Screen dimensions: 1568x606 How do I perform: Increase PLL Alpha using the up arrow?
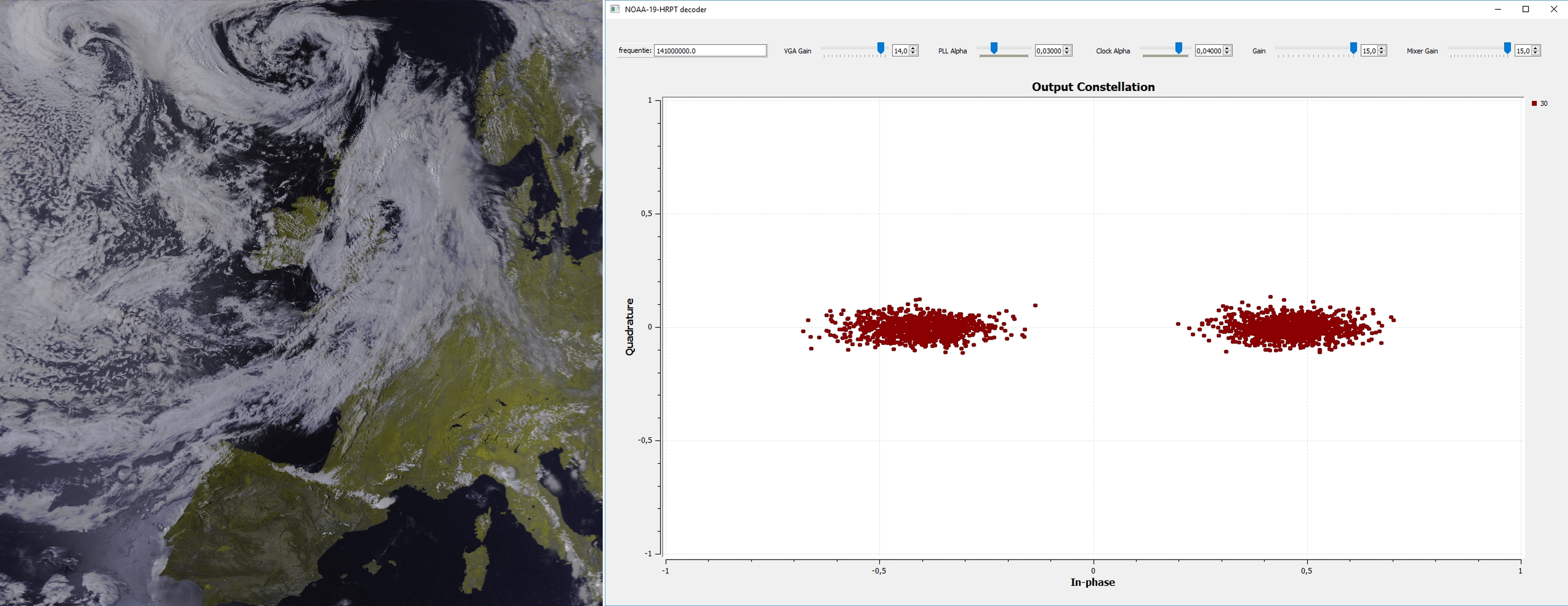point(1067,48)
